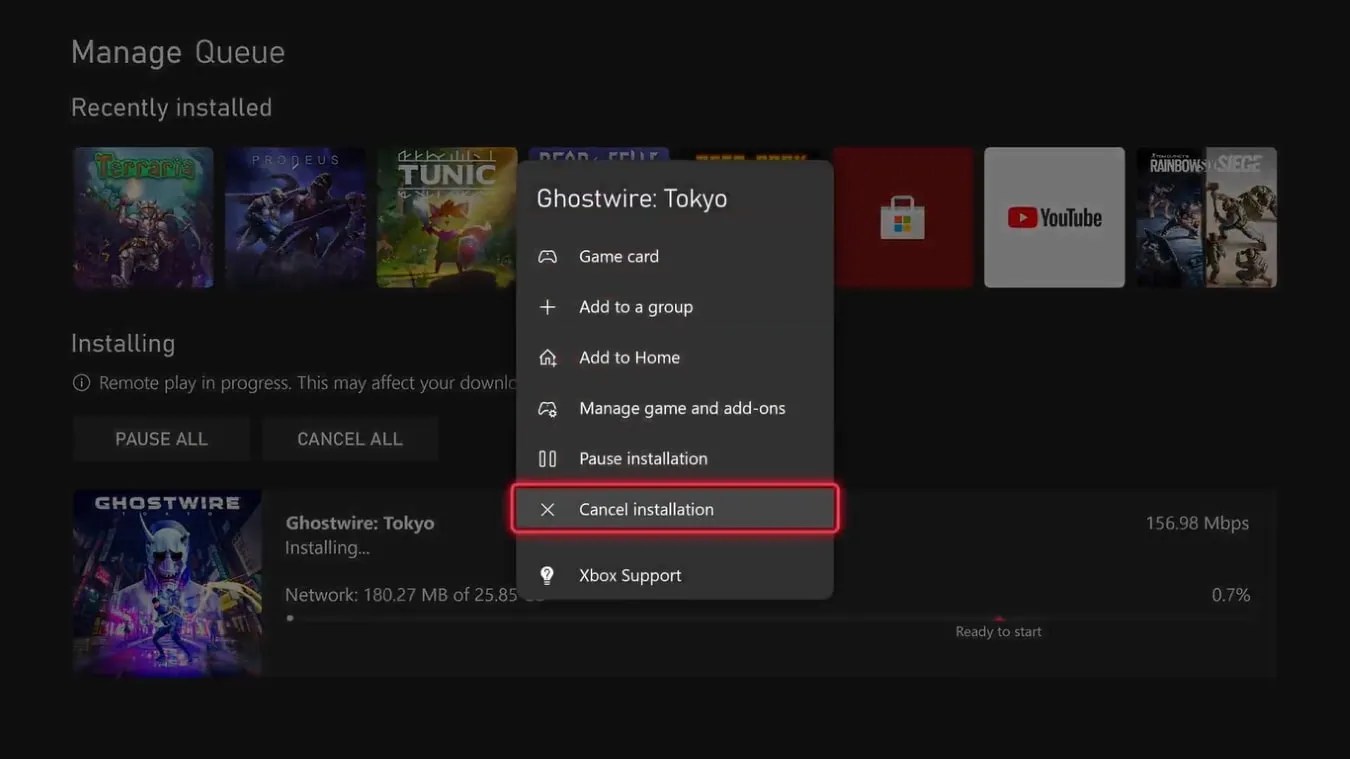
Task: Select the Cancel installation X icon
Action: tap(547, 509)
